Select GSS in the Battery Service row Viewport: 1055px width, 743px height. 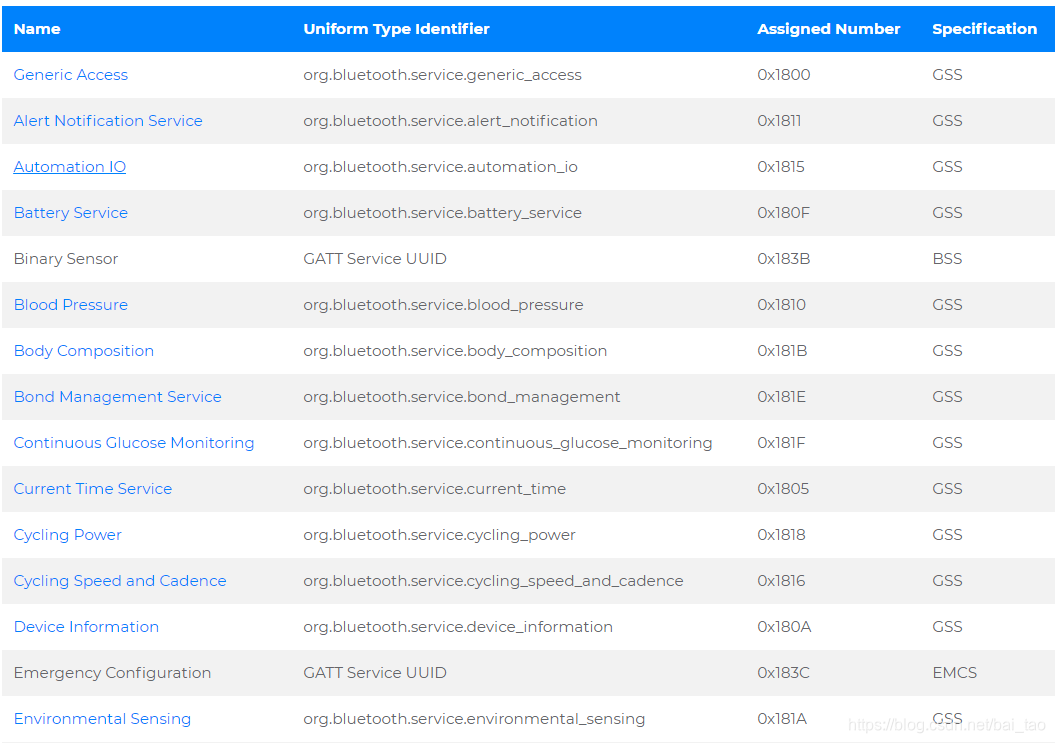[x=947, y=213]
